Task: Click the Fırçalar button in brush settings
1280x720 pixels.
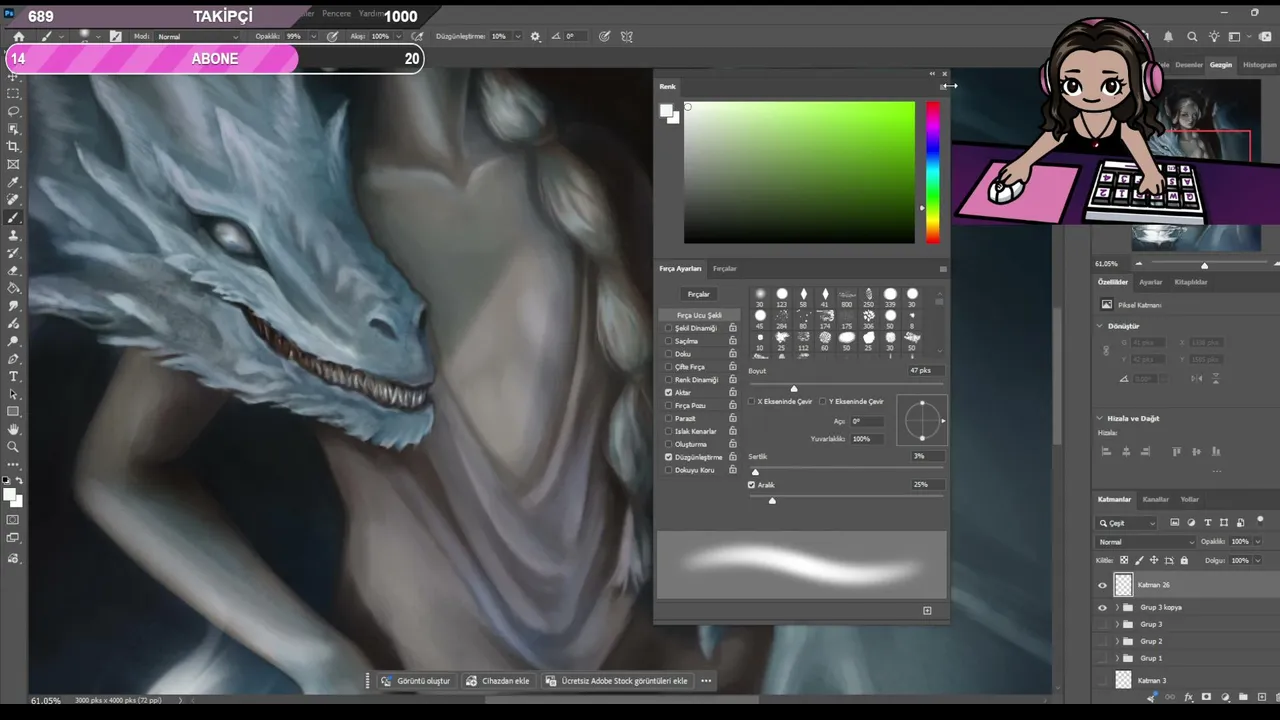Action: (699, 294)
